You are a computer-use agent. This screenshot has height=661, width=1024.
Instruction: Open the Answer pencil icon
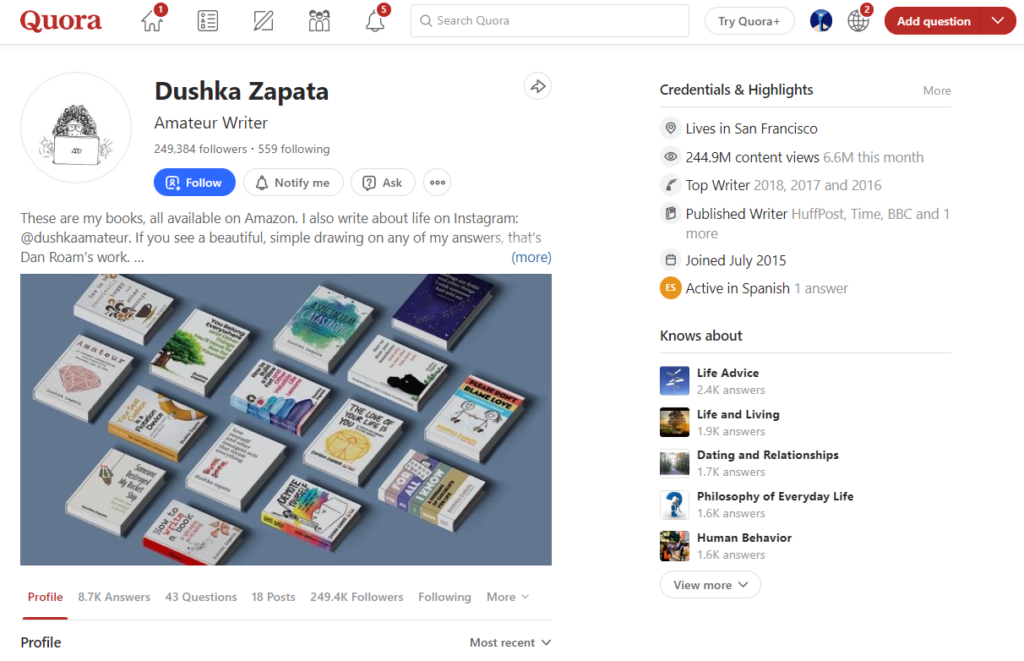click(x=263, y=21)
